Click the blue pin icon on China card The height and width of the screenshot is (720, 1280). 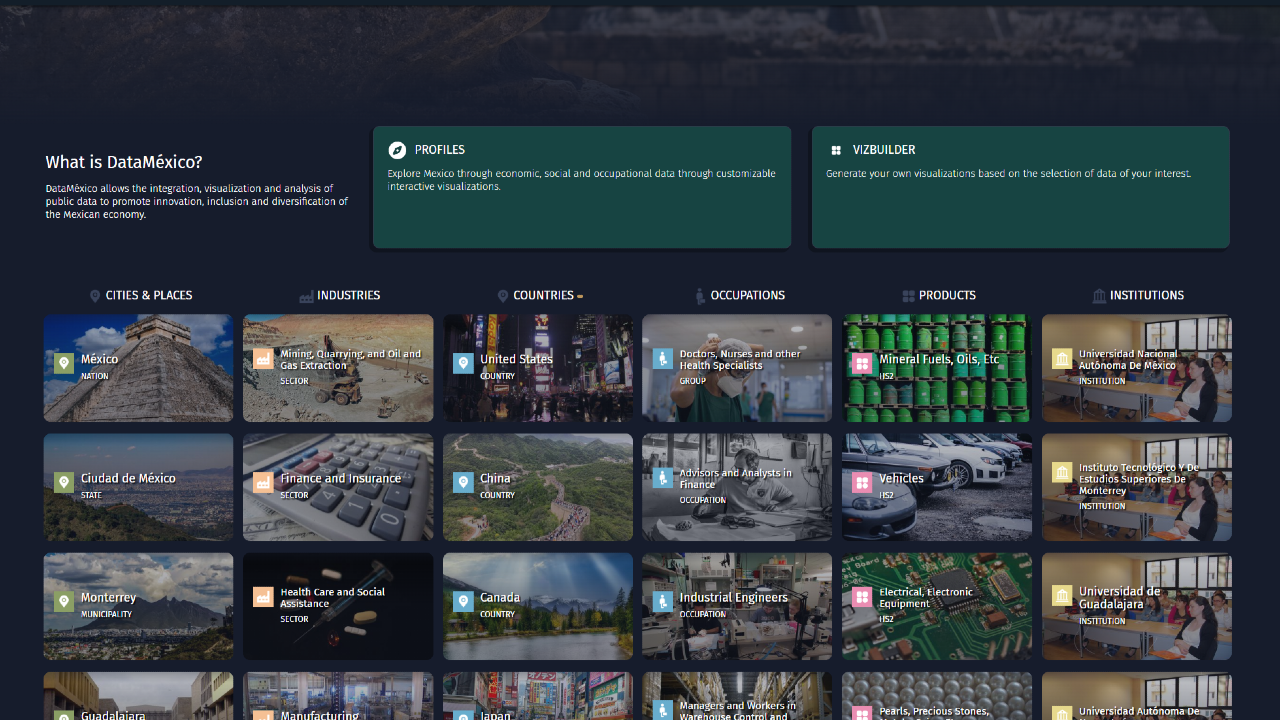coord(463,482)
